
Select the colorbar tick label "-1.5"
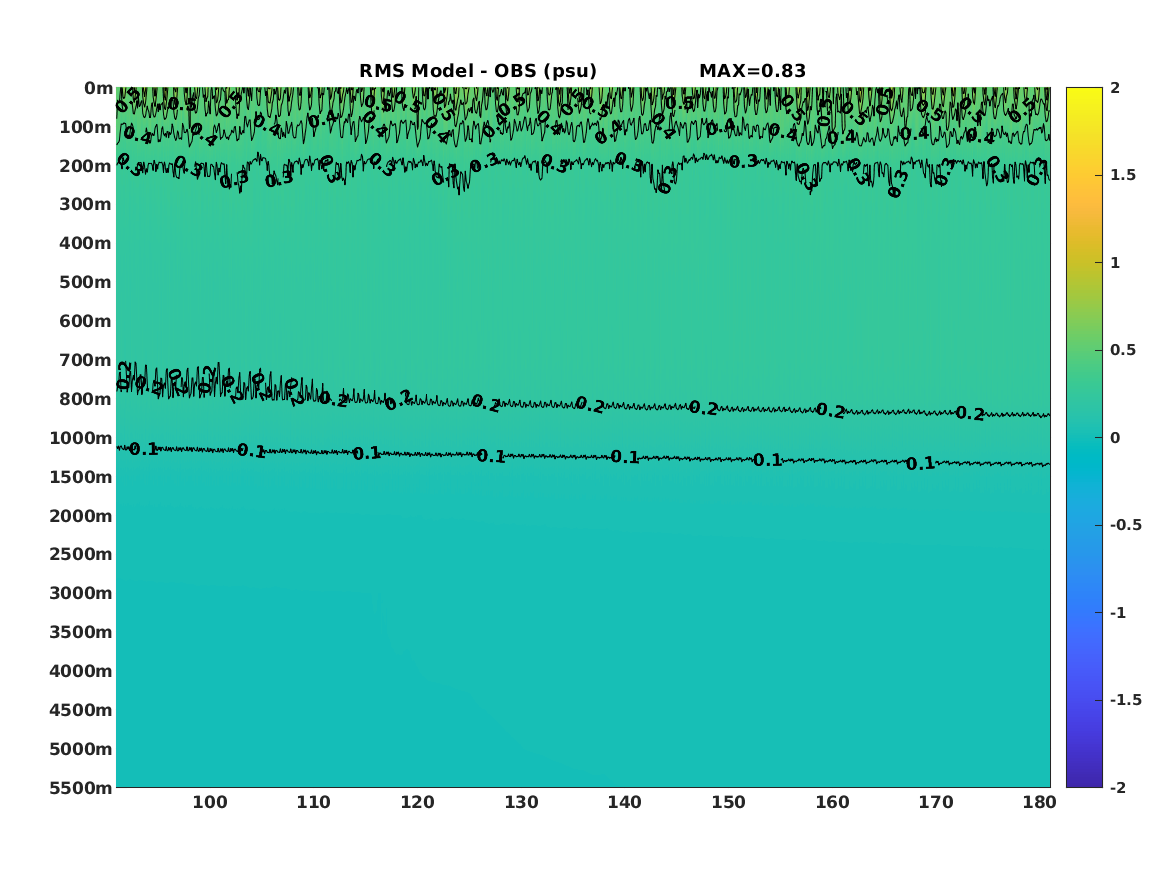pyautogui.click(x=1126, y=700)
